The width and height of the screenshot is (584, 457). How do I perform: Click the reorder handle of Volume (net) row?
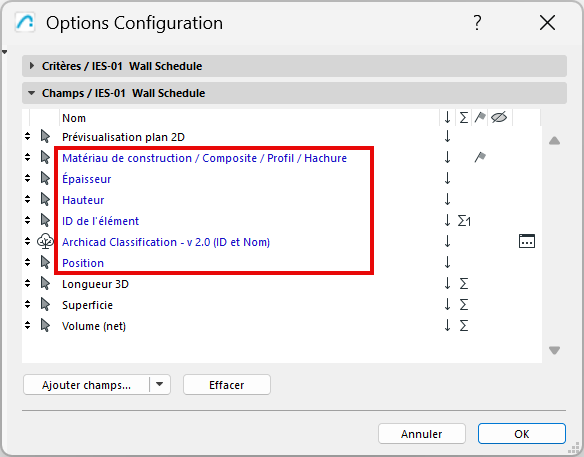point(28,325)
